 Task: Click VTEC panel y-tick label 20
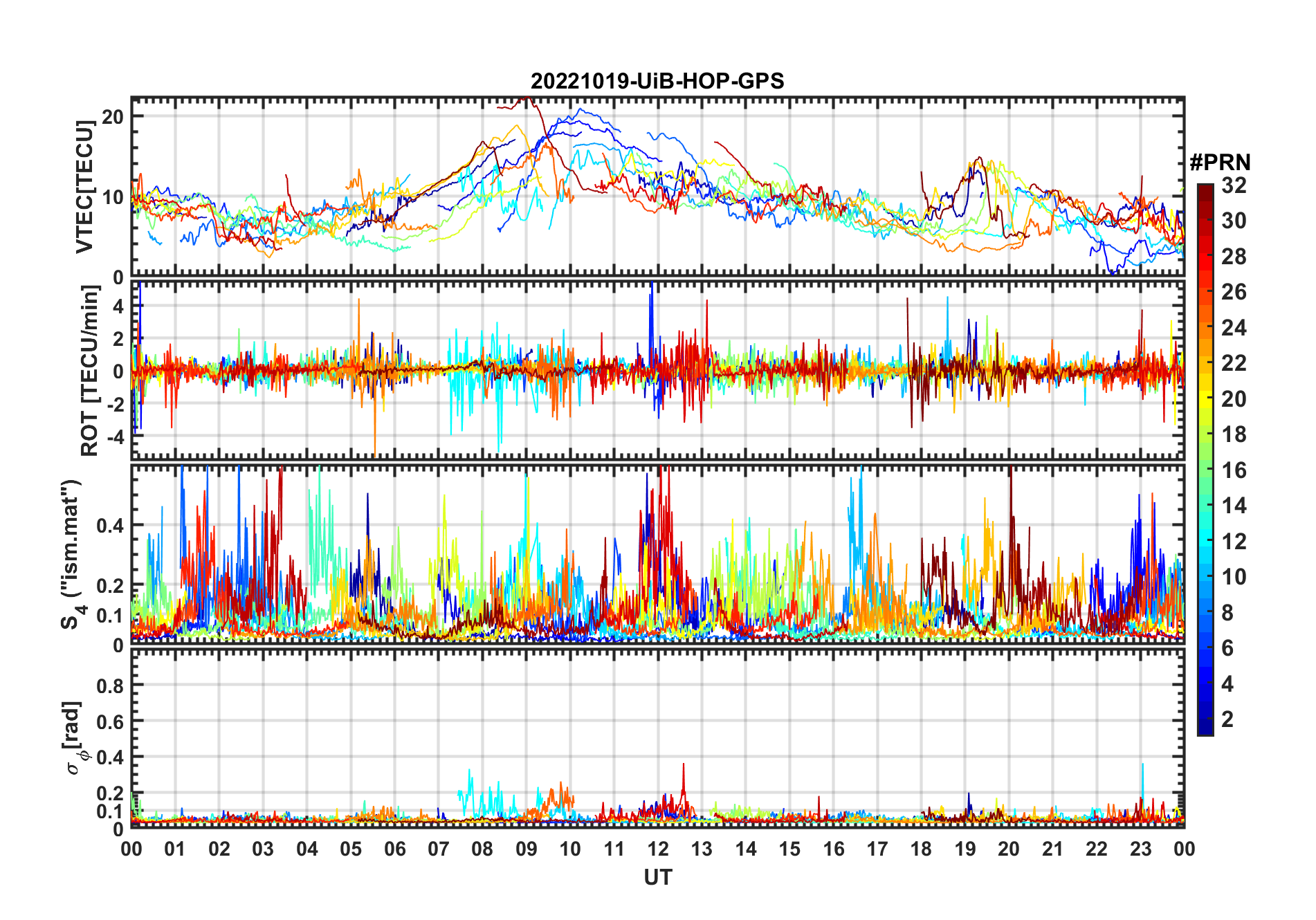[x=113, y=117]
